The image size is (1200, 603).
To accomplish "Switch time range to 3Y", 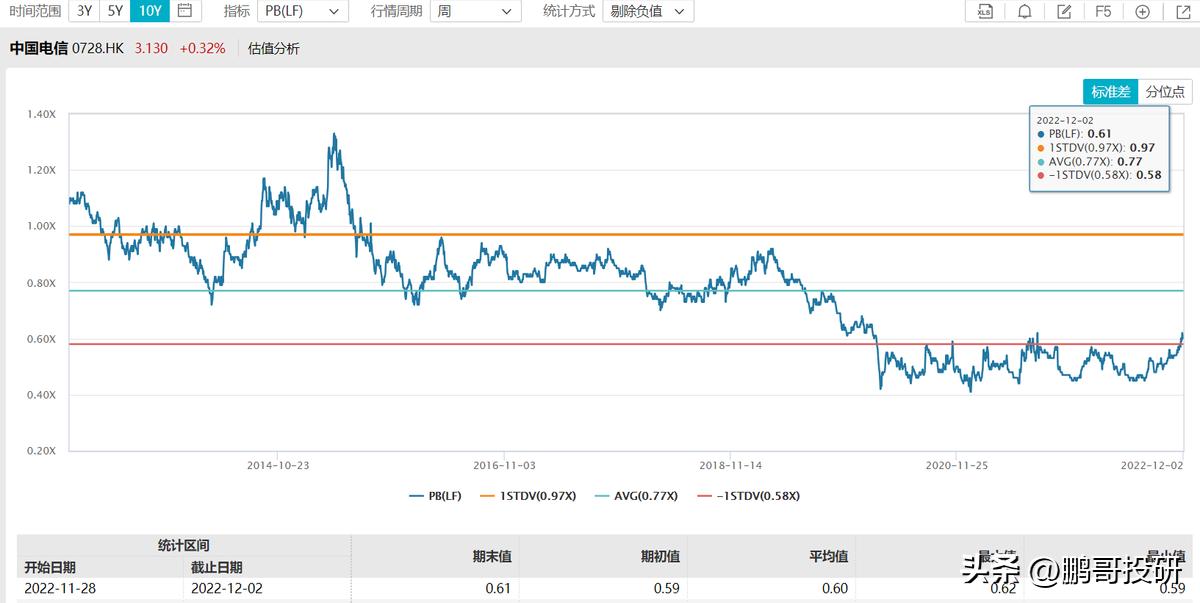I will tap(84, 11).
